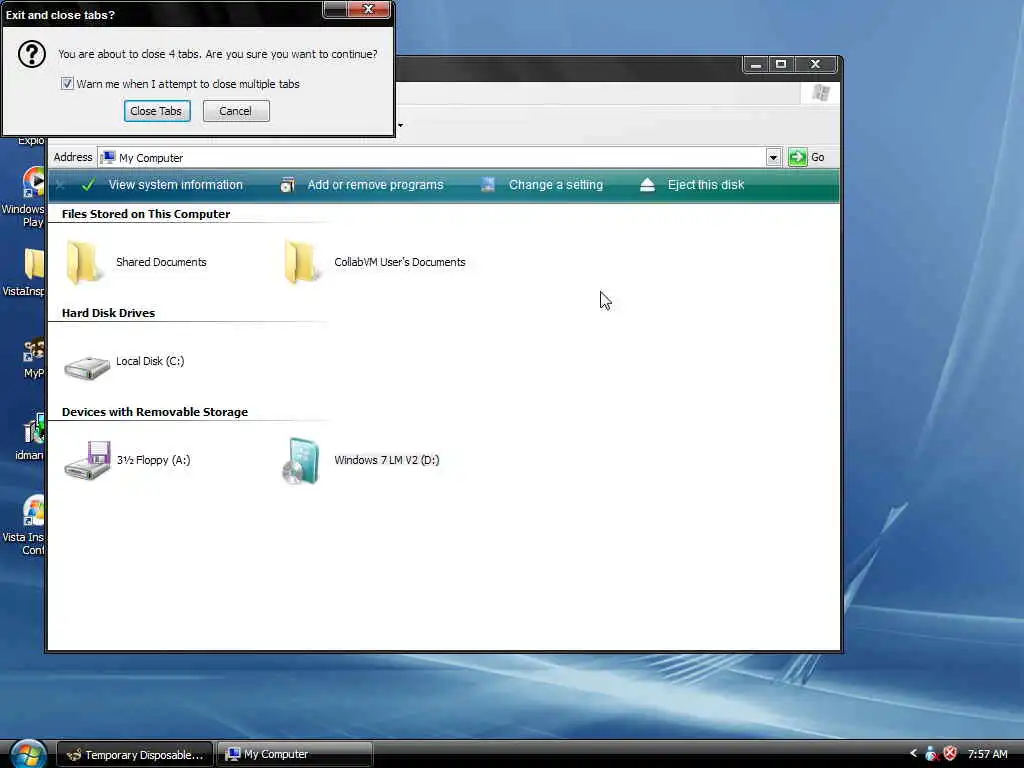The height and width of the screenshot is (768, 1024).
Task: Click the small x beside system information
Action: pyautogui.click(x=59, y=185)
